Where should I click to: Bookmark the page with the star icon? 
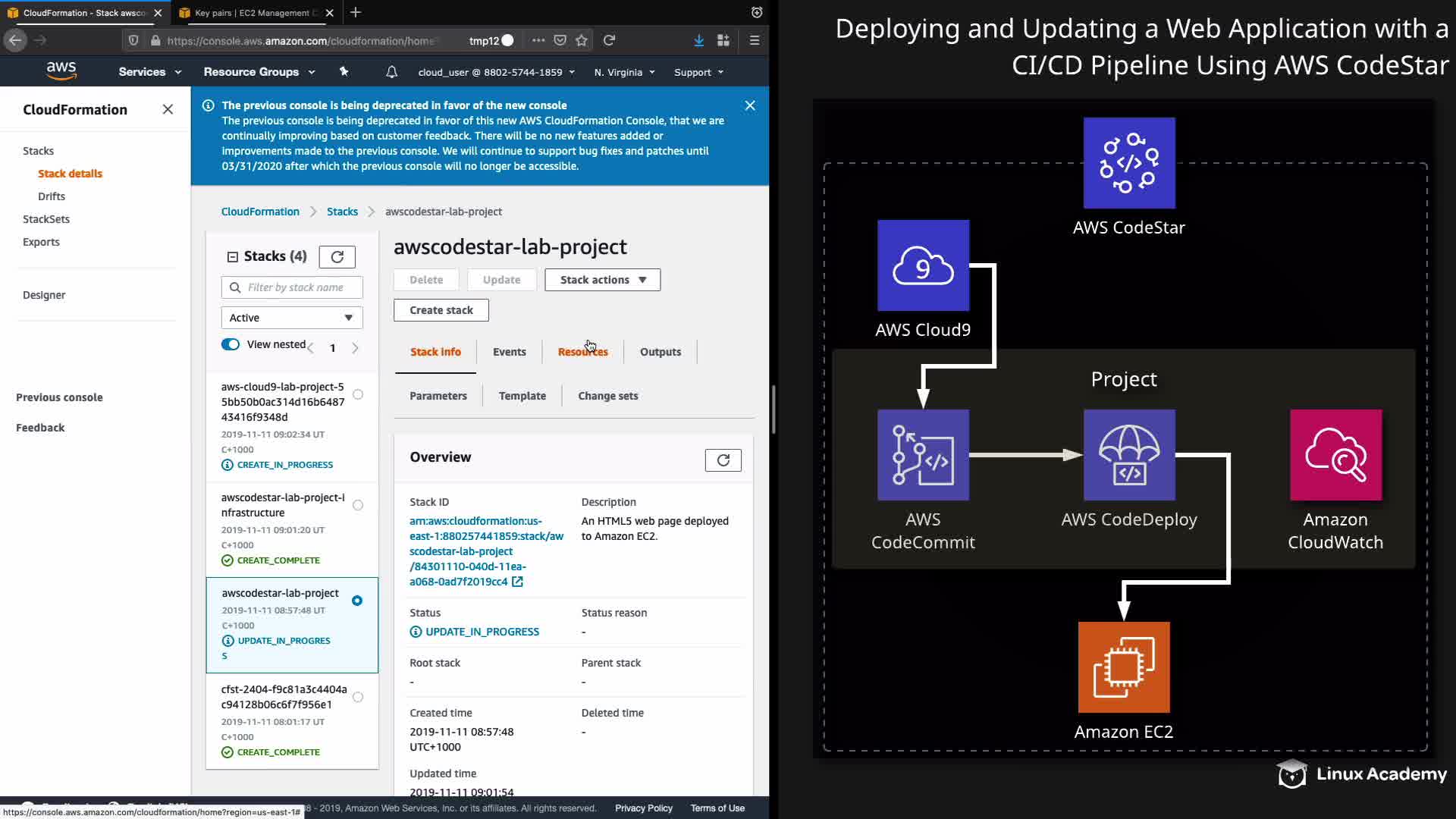point(582,40)
